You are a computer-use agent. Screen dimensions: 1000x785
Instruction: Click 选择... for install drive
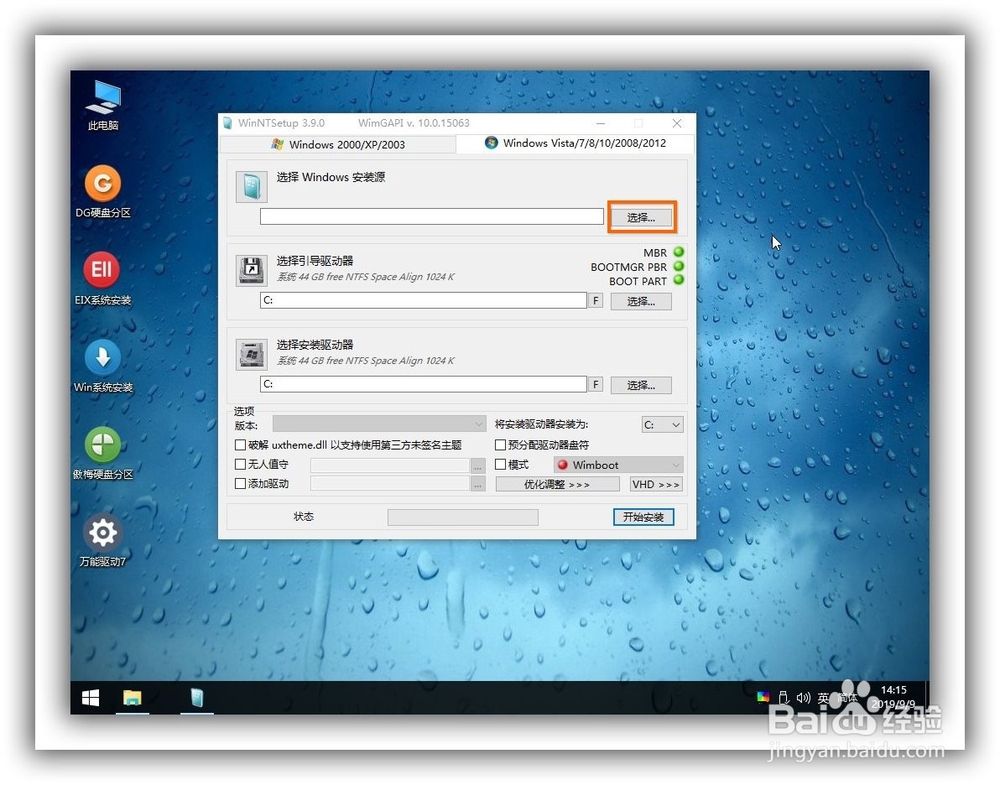pyautogui.click(x=641, y=385)
